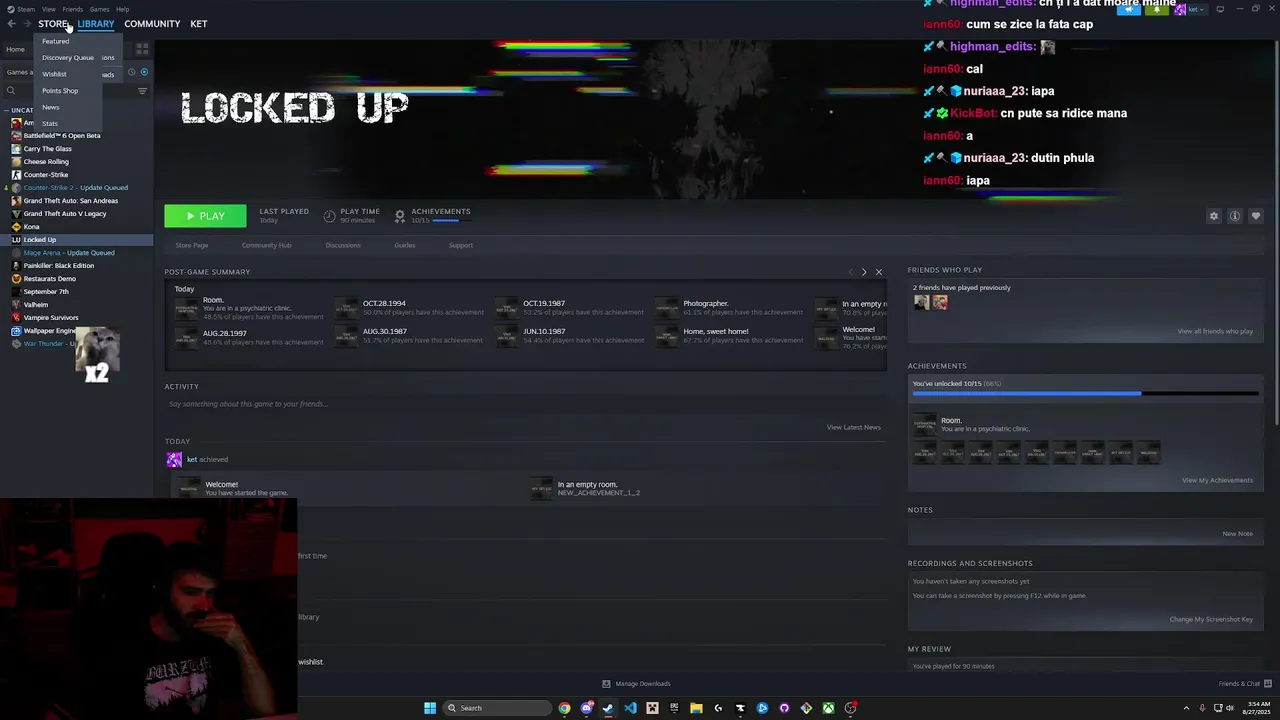The width and height of the screenshot is (1280, 720).
Task: Click New Note button
Action: tap(1237, 533)
